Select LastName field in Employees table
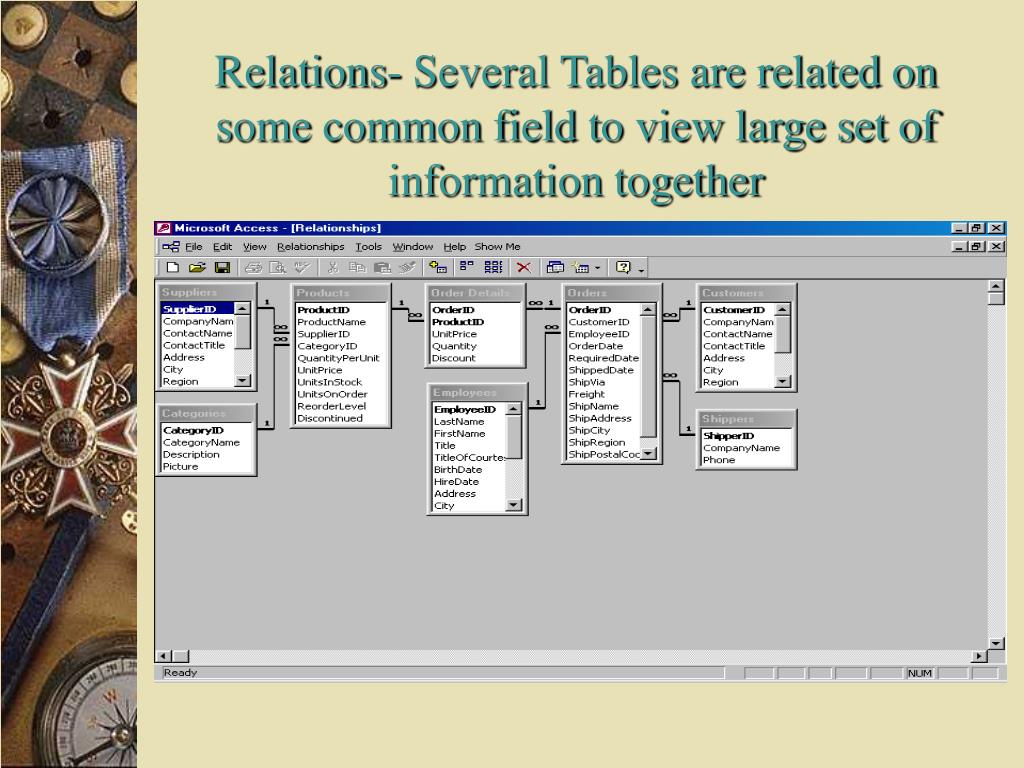This screenshot has height=768, width=1024. 469,422
